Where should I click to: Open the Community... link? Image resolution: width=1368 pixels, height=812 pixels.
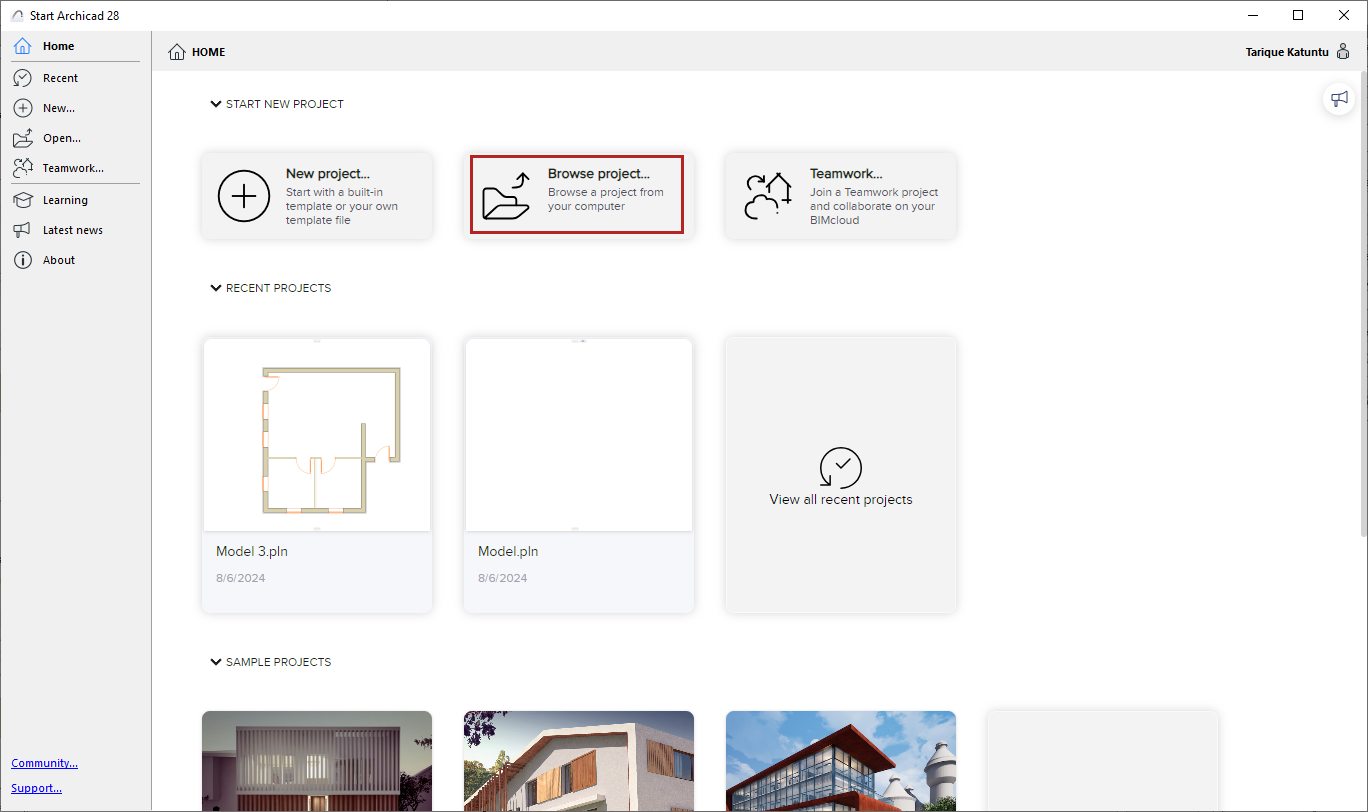tap(45, 763)
